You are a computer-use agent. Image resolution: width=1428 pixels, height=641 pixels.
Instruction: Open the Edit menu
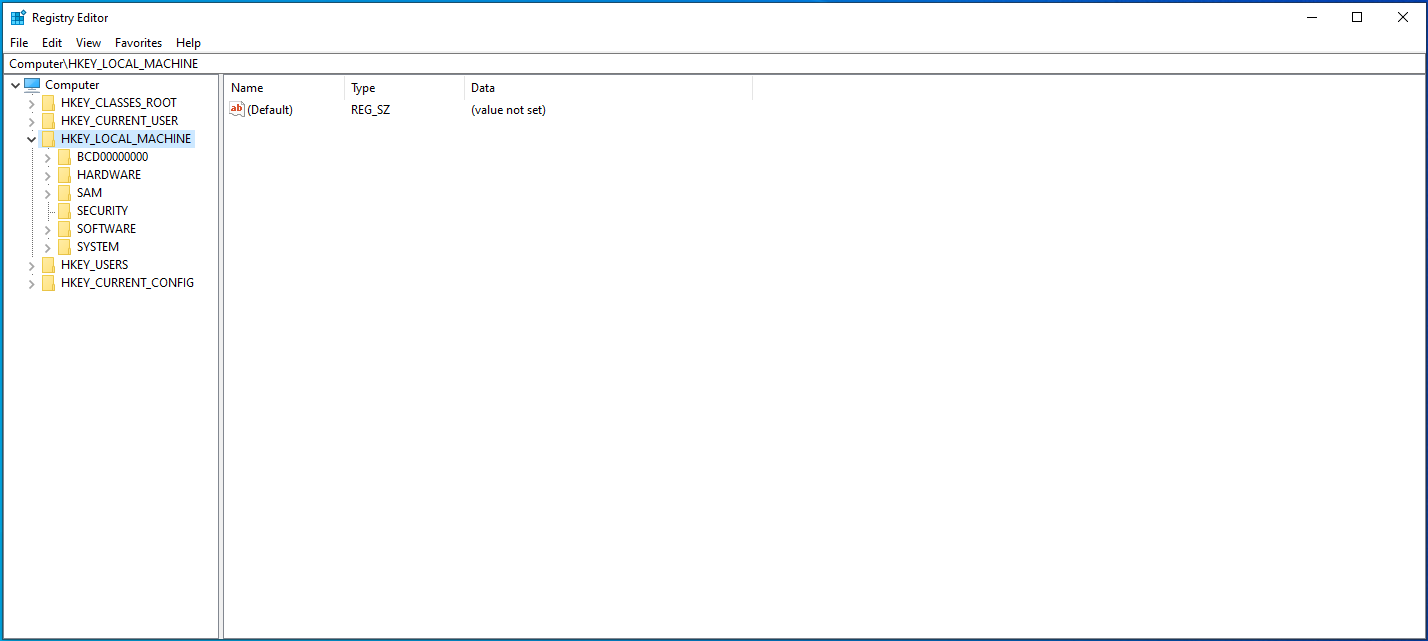(x=52, y=43)
